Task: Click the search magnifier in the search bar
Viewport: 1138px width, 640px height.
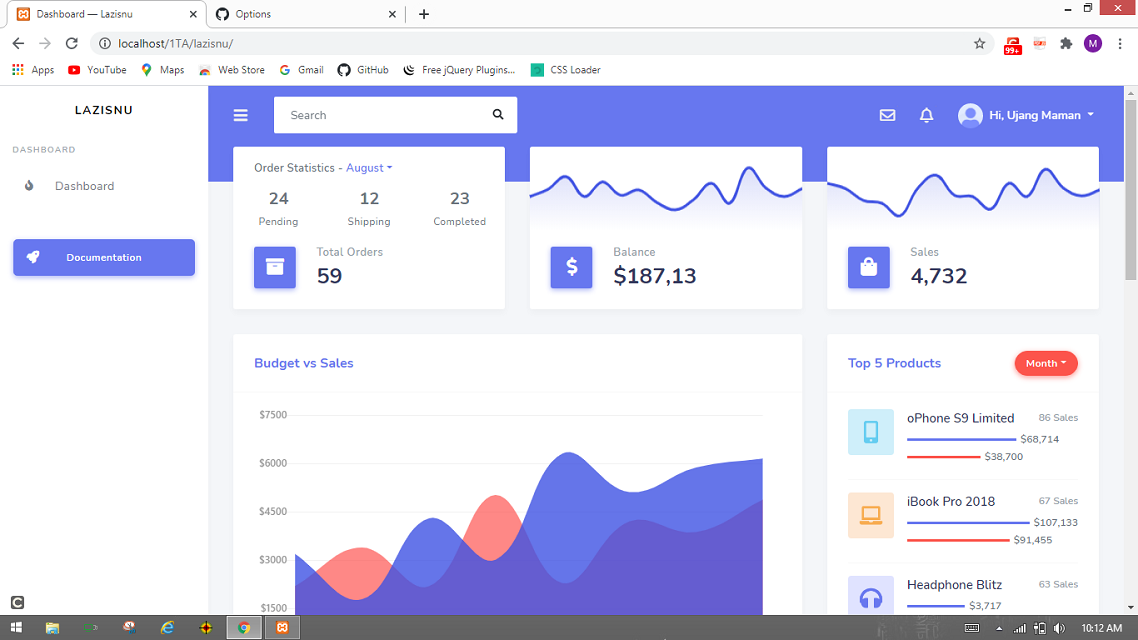Action: [497, 114]
